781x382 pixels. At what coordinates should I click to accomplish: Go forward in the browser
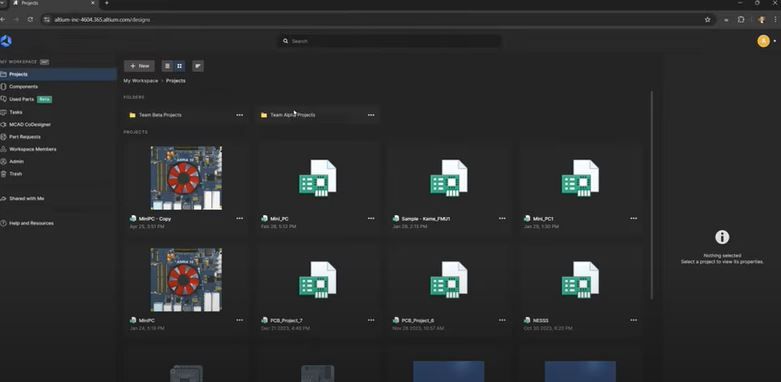16,19
